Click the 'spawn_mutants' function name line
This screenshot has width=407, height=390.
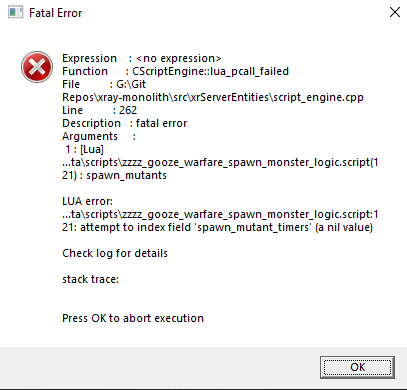(114, 175)
